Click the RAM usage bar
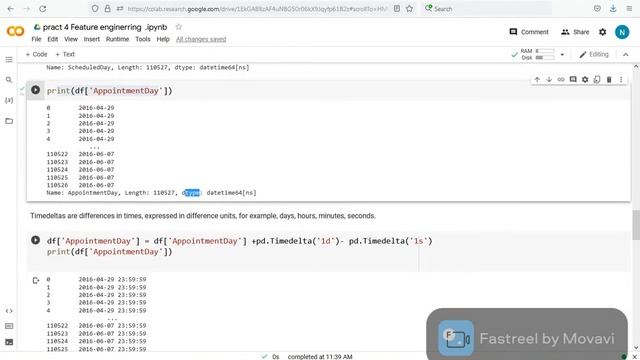 545,51
